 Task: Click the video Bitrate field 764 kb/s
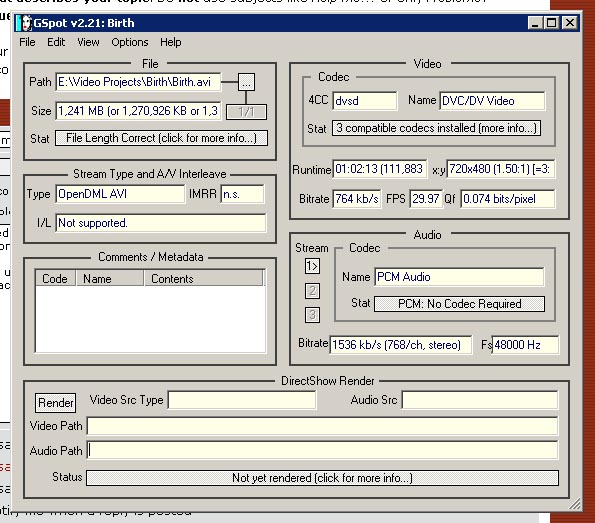pyautogui.click(x=357, y=199)
